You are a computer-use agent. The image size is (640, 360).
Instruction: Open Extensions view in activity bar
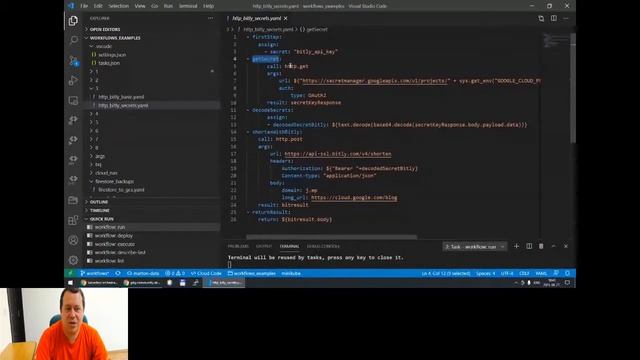(x=73, y=220)
